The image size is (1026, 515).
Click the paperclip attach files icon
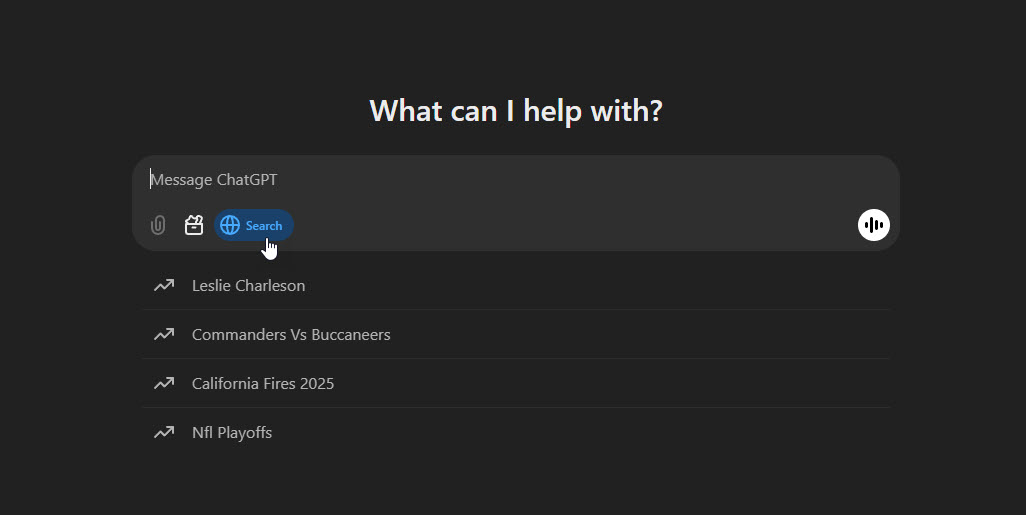pos(158,225)
